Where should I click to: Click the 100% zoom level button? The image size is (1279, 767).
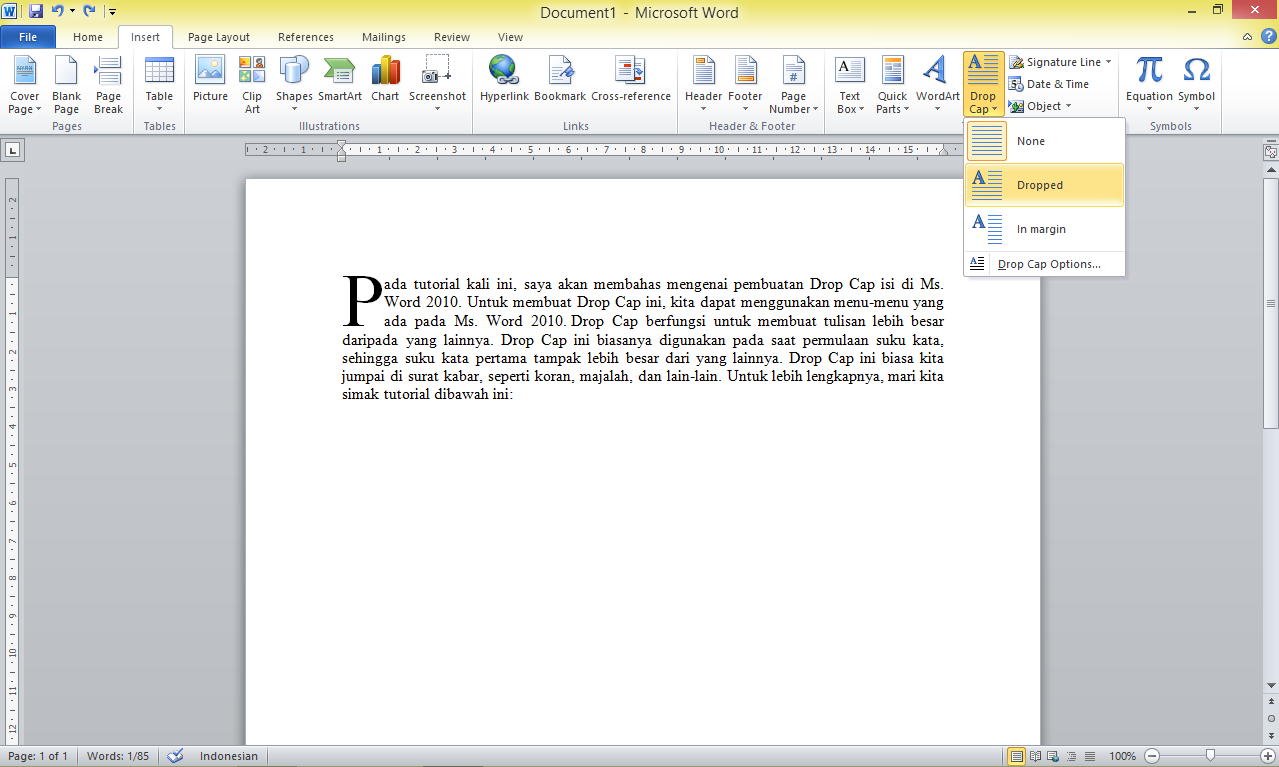click(1122, 756)
